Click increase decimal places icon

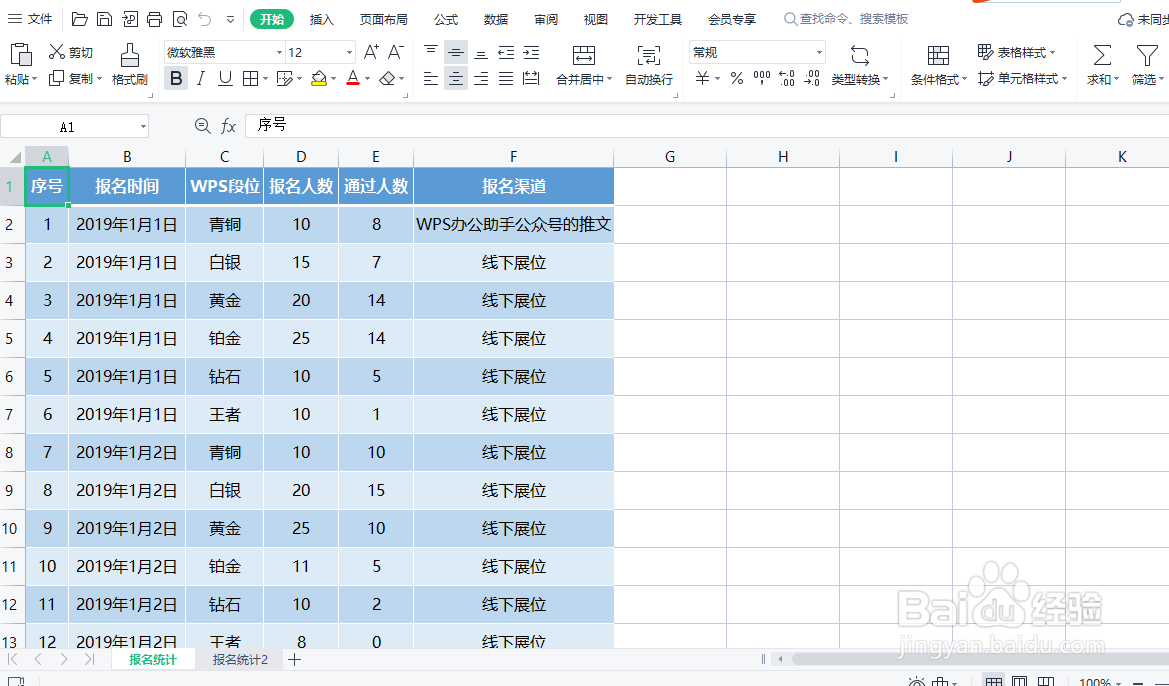click(x=787, y=78)
